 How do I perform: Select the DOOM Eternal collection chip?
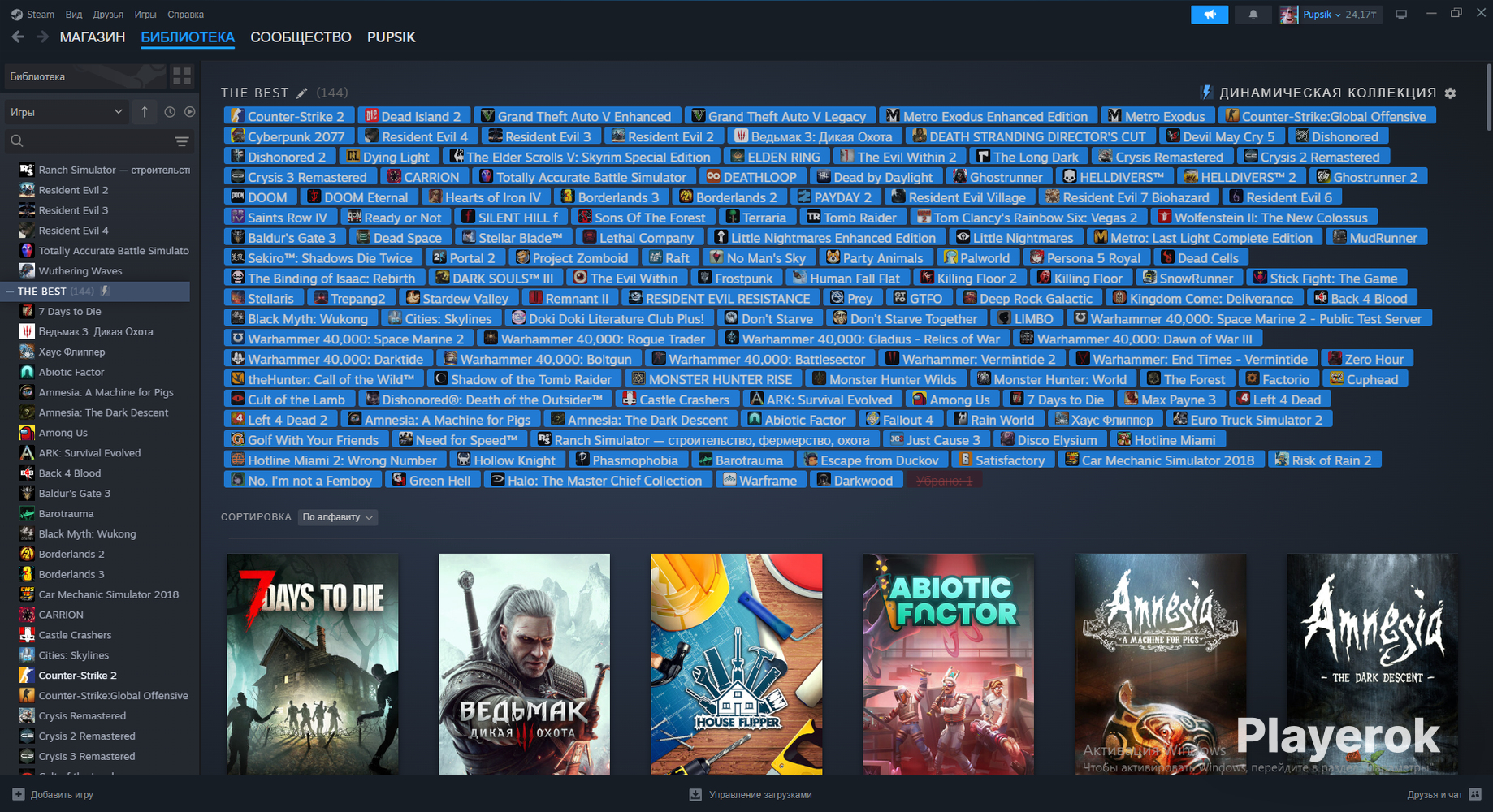click(358, 197)
